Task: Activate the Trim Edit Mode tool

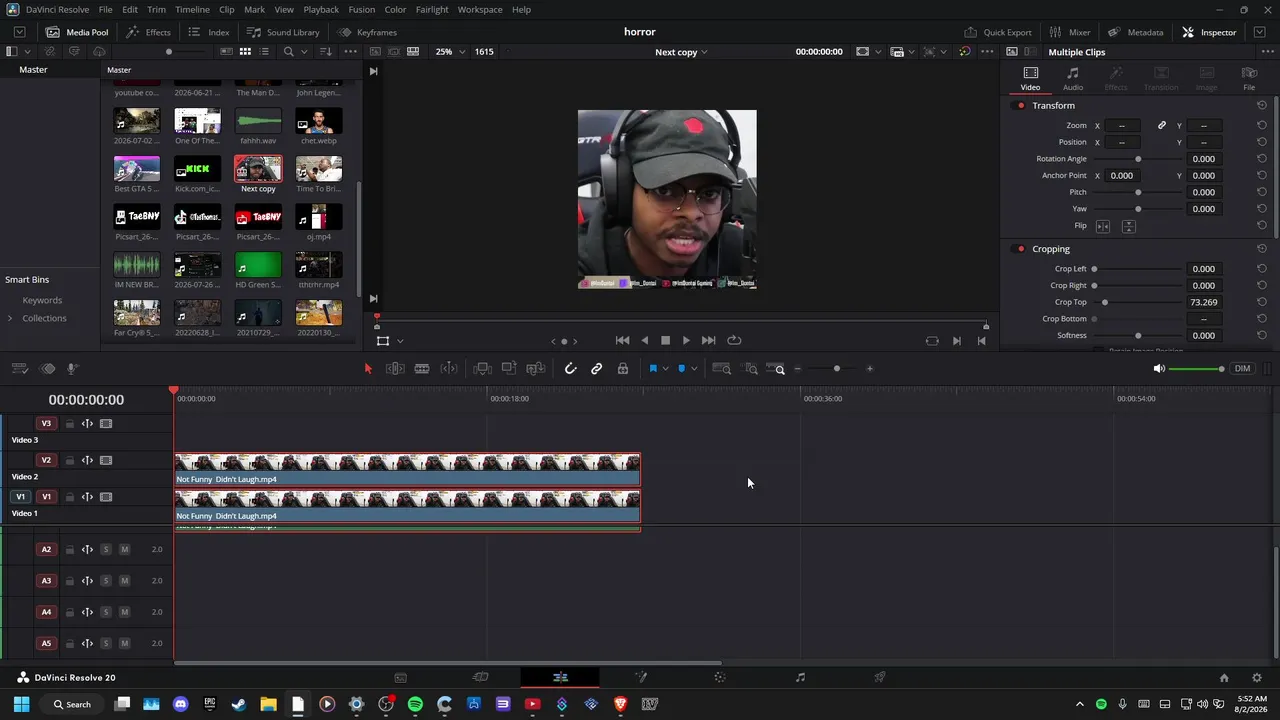Action: point(395,369)
